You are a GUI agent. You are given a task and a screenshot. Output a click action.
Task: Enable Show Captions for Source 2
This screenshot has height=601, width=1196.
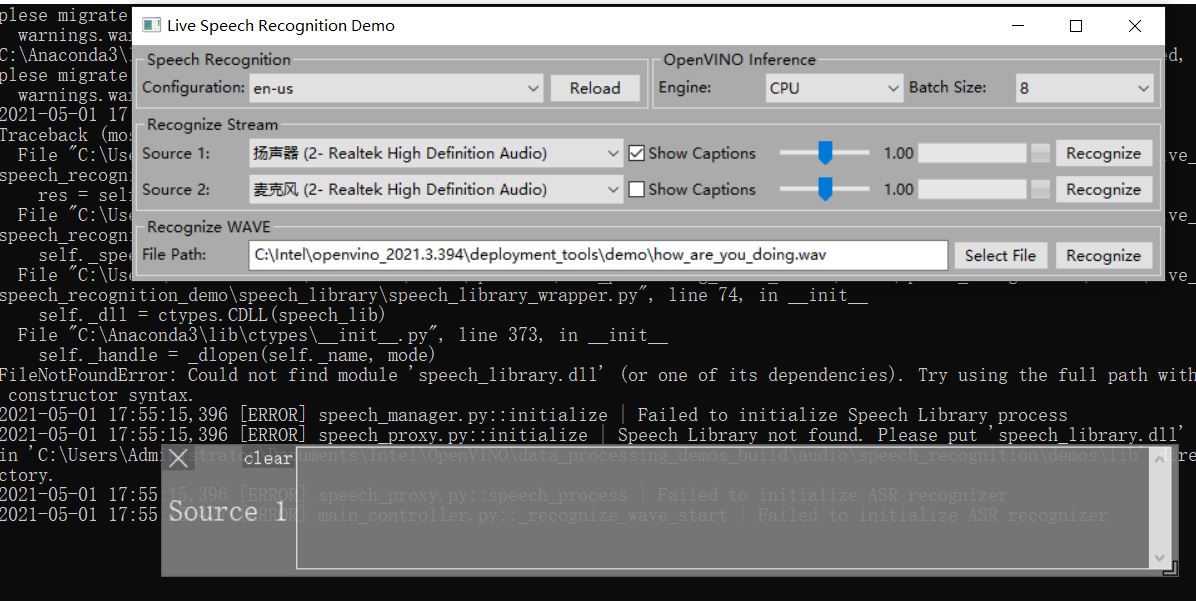(x=637, y=189)
